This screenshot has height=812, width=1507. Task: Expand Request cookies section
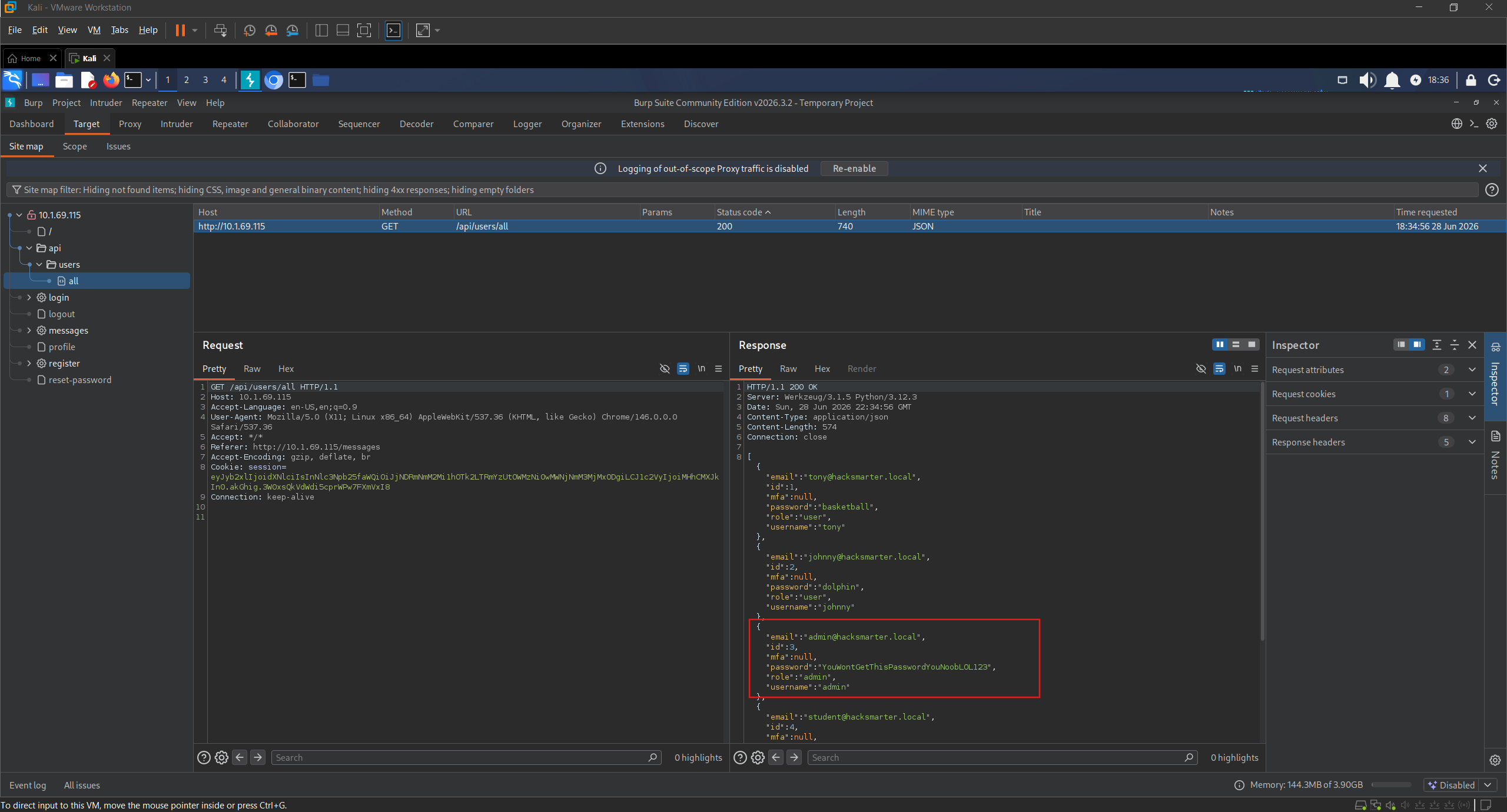1375,394
